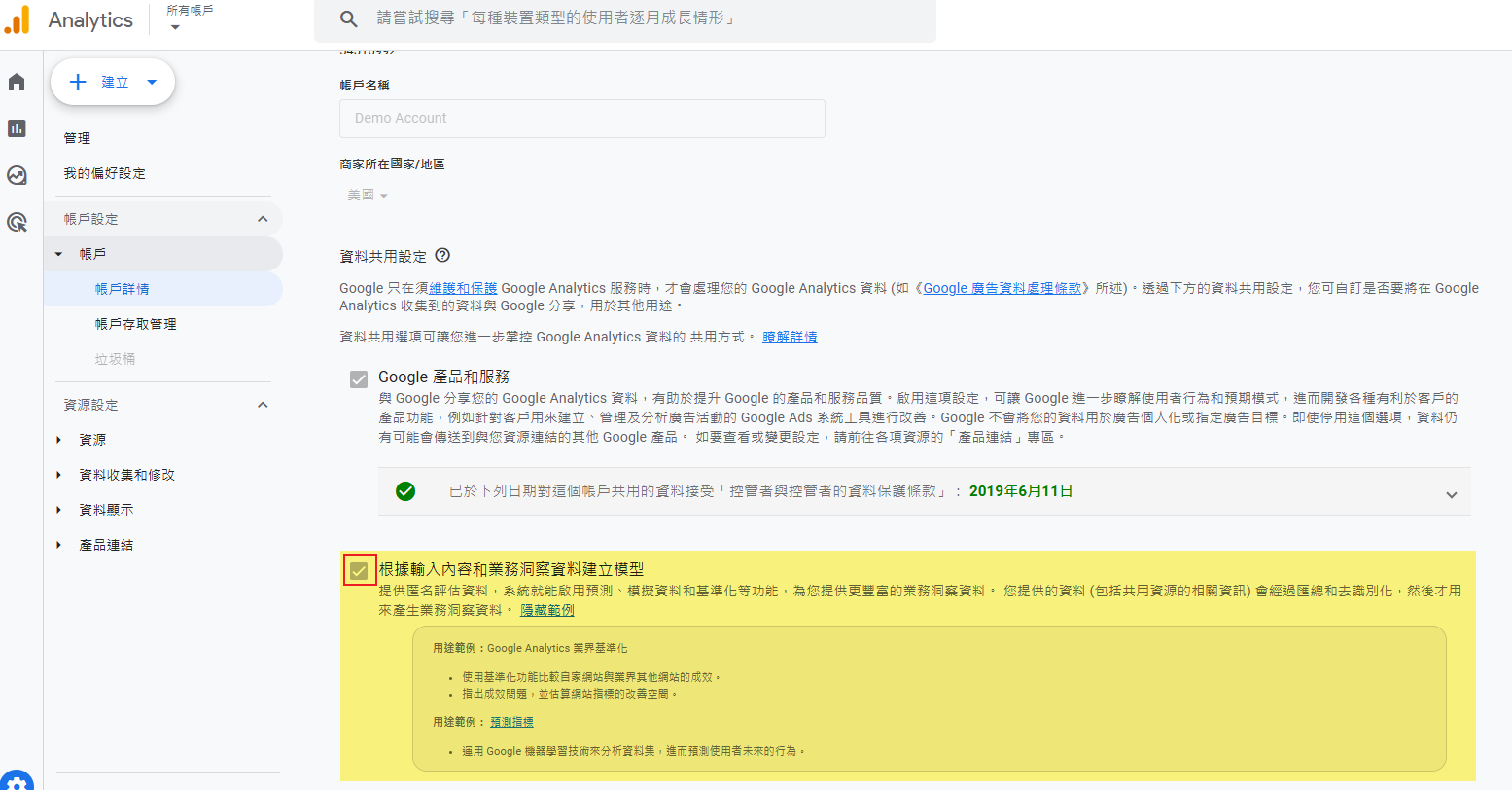Select 帳戶存取管理 in the sidebar

(x=135, y=324)
